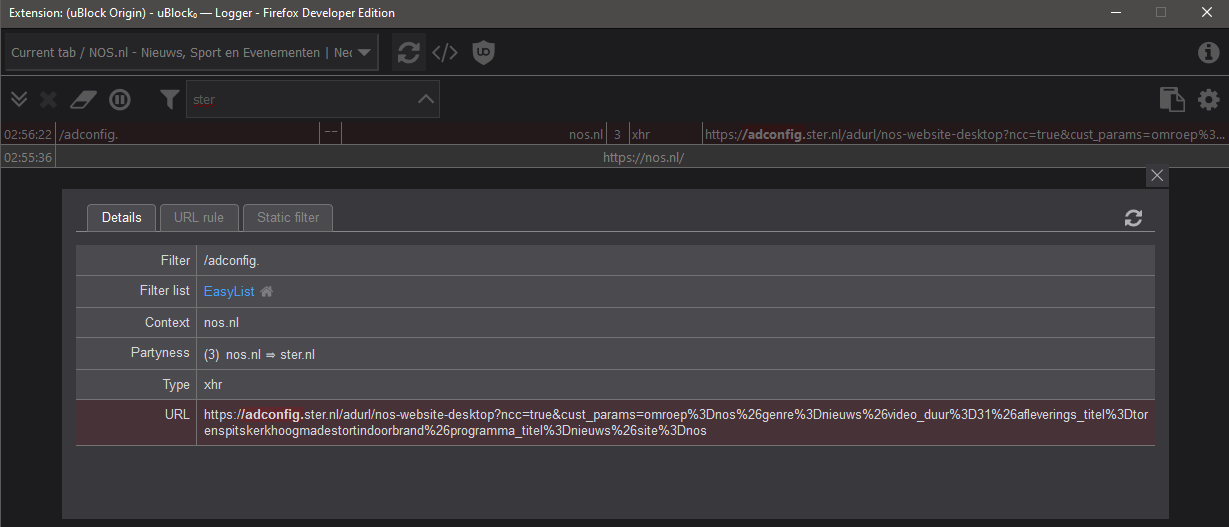Open the uBlock shield popup panel

click(x=484, y=52)
